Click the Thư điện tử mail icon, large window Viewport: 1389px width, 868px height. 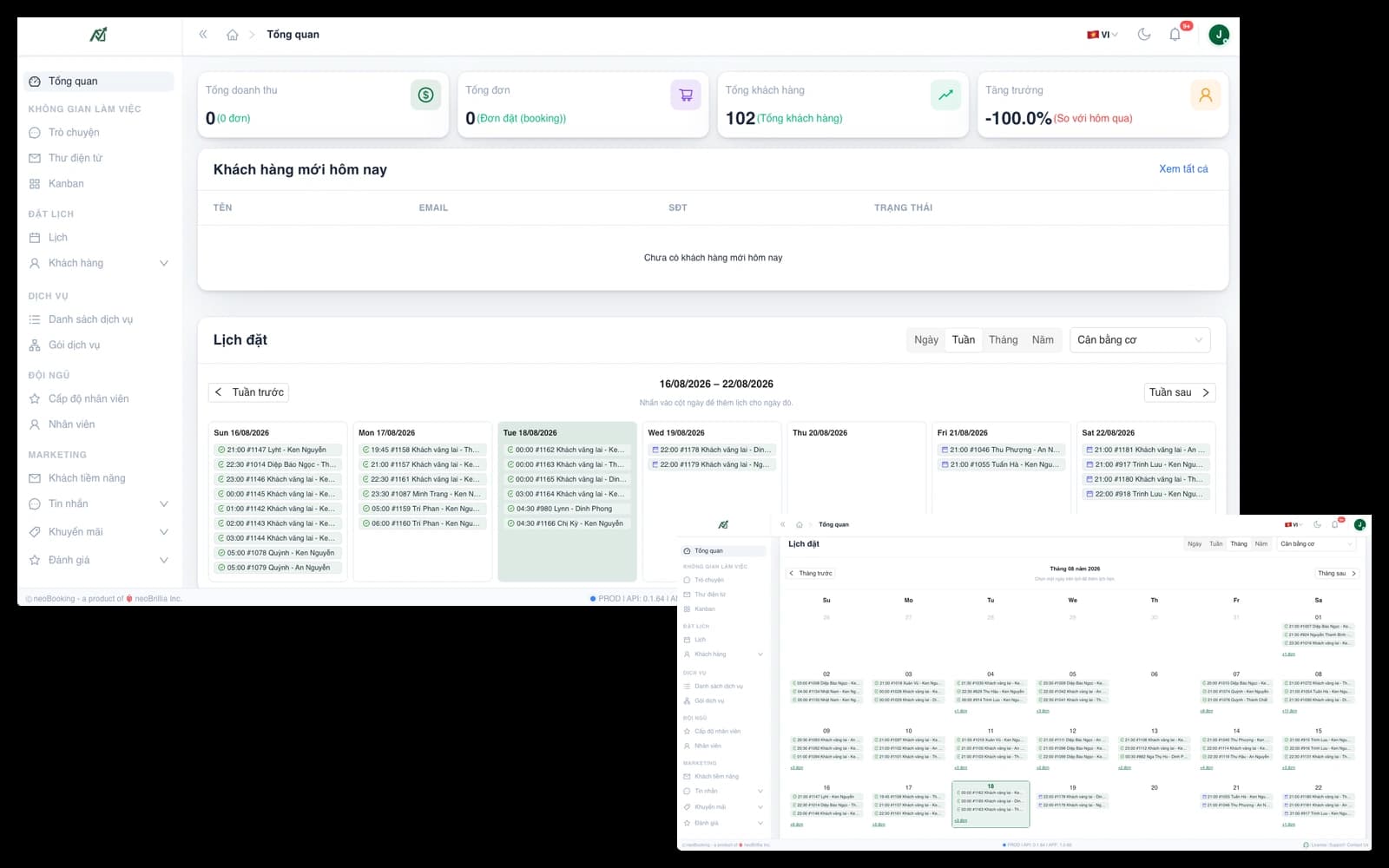pos(35,158)
